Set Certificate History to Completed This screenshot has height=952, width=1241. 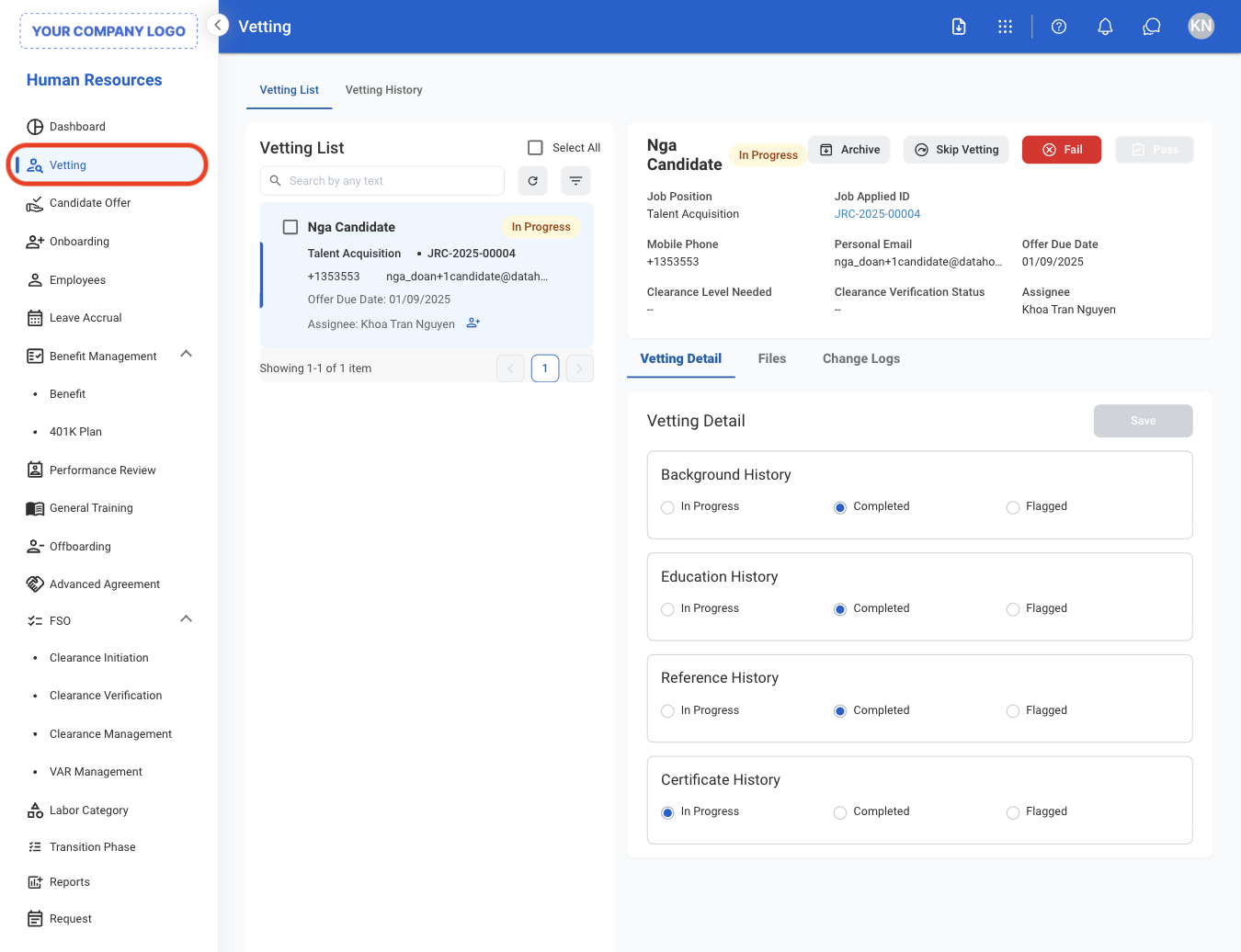pos(840,812)
